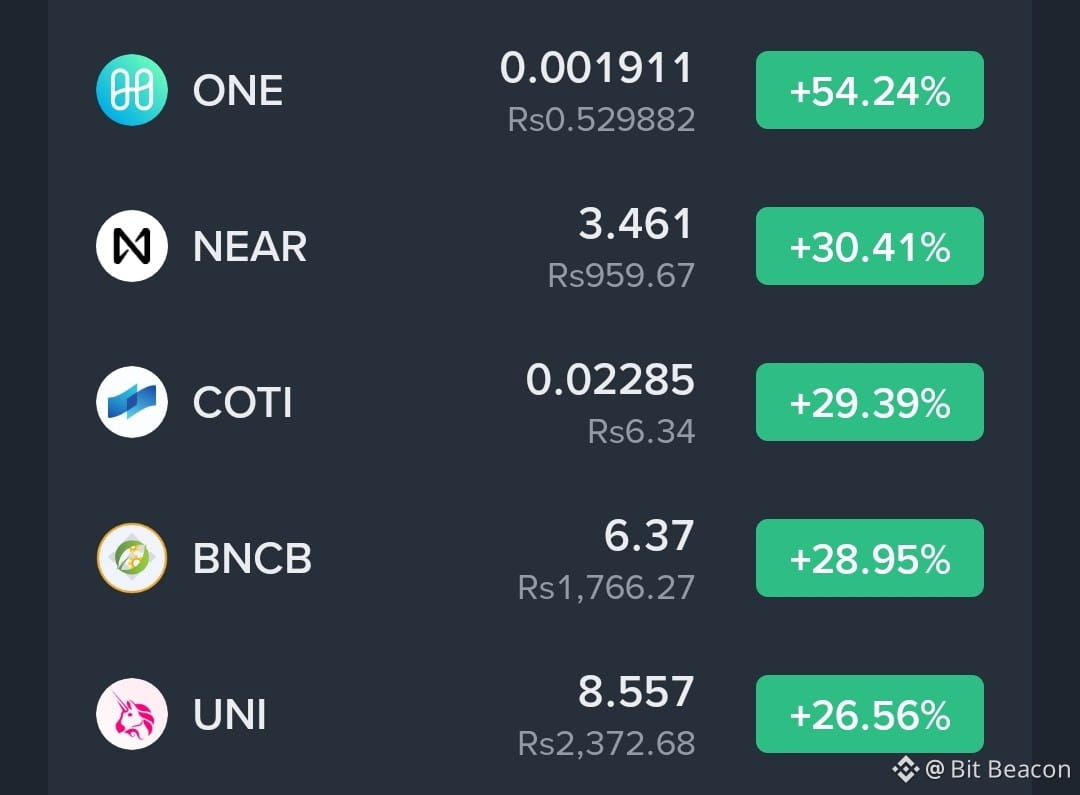Viewport: 1080px width, 795px height.
Task: Open the UNI coin name label
Action: pos(229,714)
